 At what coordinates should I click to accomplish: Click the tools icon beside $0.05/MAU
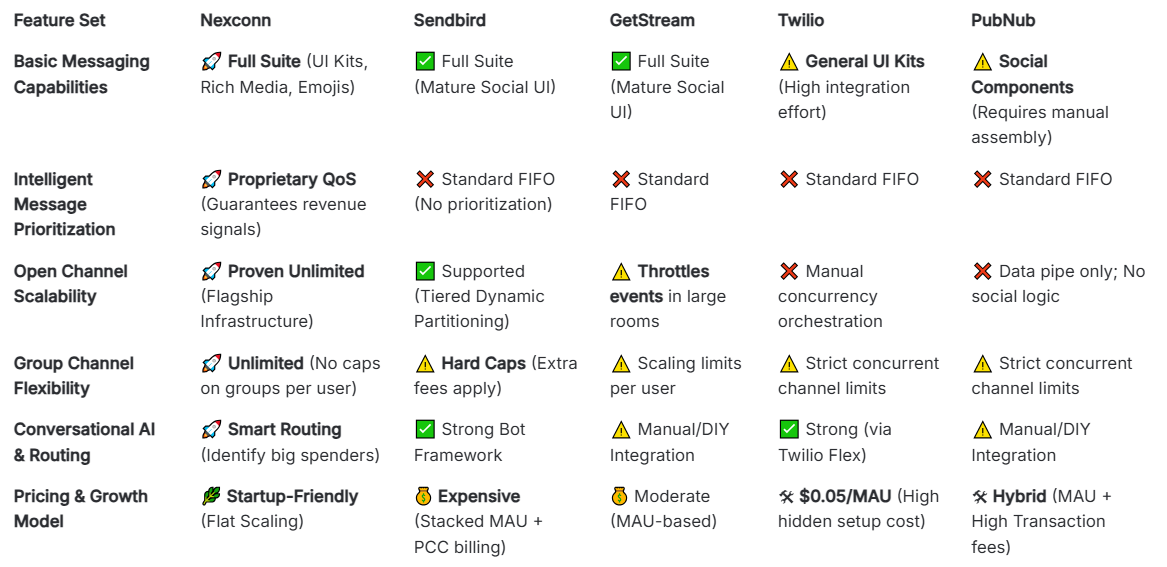(786, 497)
